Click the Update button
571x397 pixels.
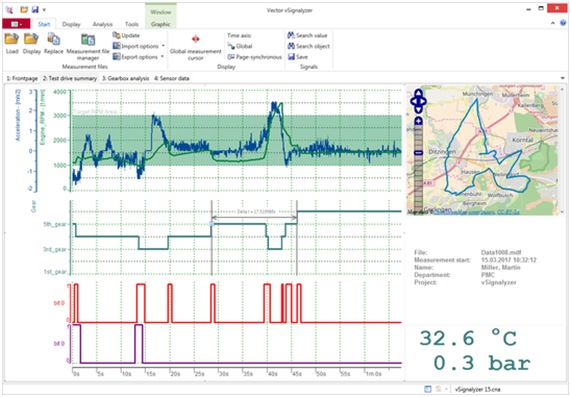click(x=126, y=35)
